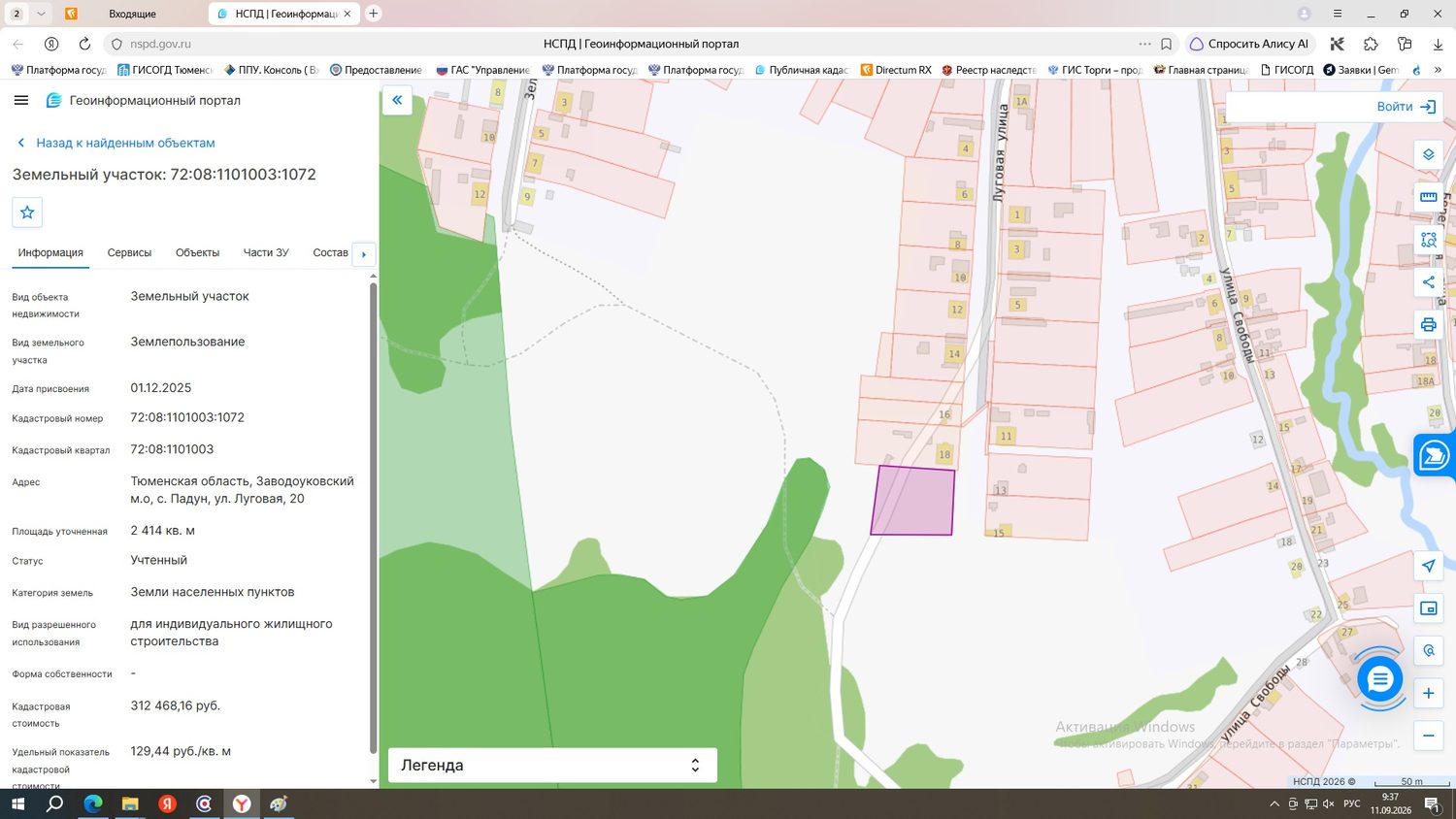1456x819 pixels.
Task: Go back to найденным объектам
Action: [x=116, y=143]
